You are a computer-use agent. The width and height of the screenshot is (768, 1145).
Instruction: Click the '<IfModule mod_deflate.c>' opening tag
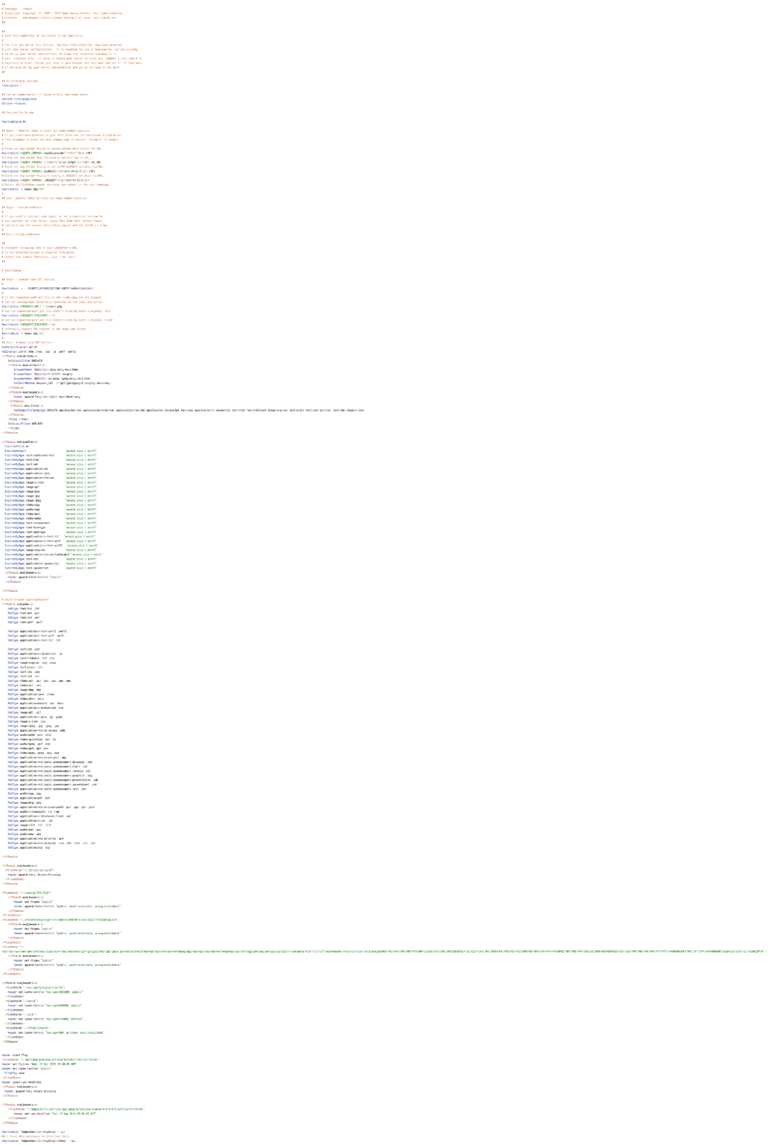click(x=20, y=356)
